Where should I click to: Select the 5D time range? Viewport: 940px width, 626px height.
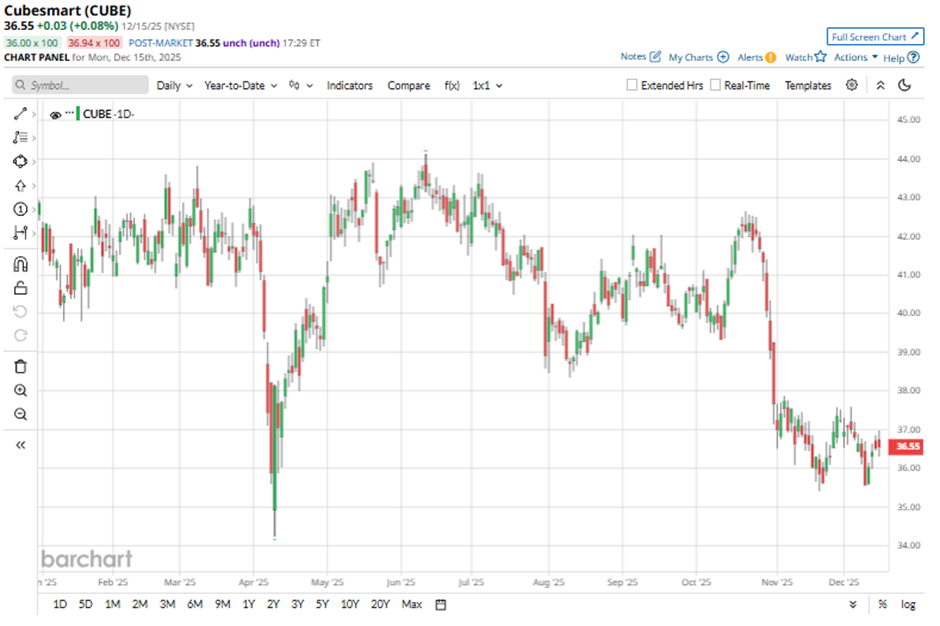coord(86,604)
